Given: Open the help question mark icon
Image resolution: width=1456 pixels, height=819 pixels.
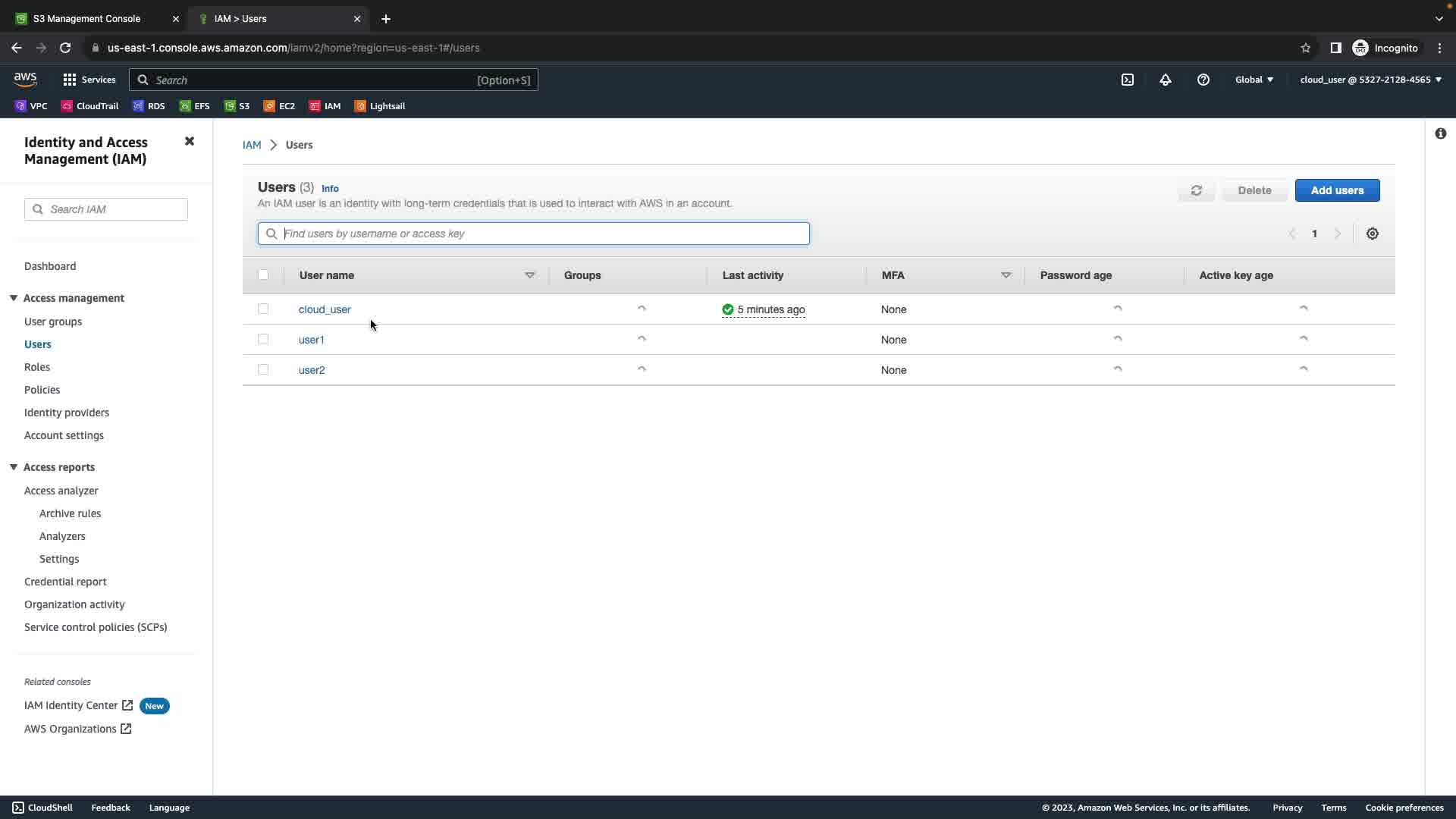Looking at the screenshot, I should click(1203, 80).
